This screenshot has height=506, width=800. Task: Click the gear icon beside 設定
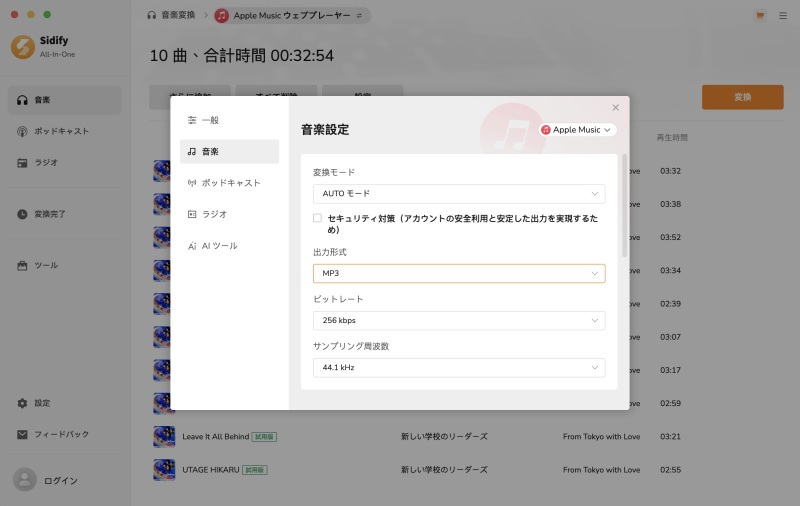[22, 403]
